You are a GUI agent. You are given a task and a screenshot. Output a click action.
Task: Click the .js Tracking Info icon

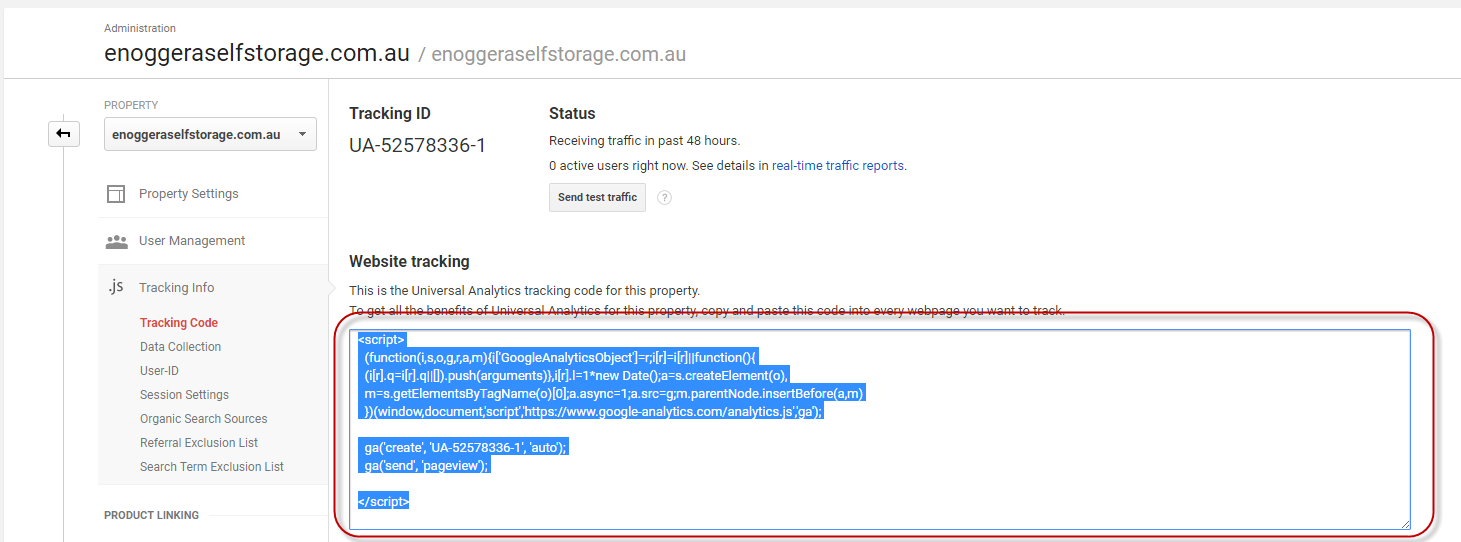pos(116,287)
